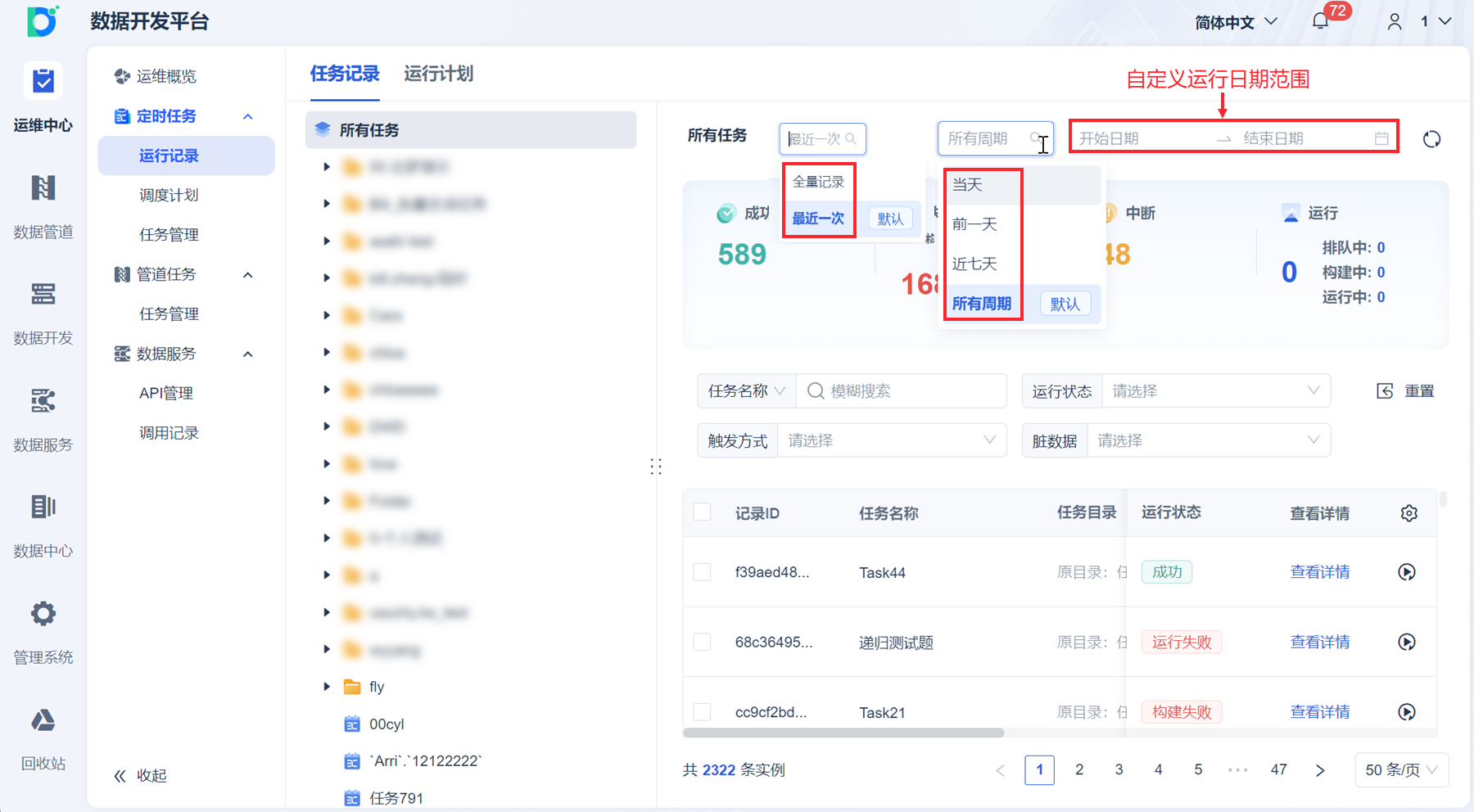Image resolution: width=1474 pixels, height=812 pixels.
Task: Collapse the 管道任务 menu group
Action: tap(248, 274)
